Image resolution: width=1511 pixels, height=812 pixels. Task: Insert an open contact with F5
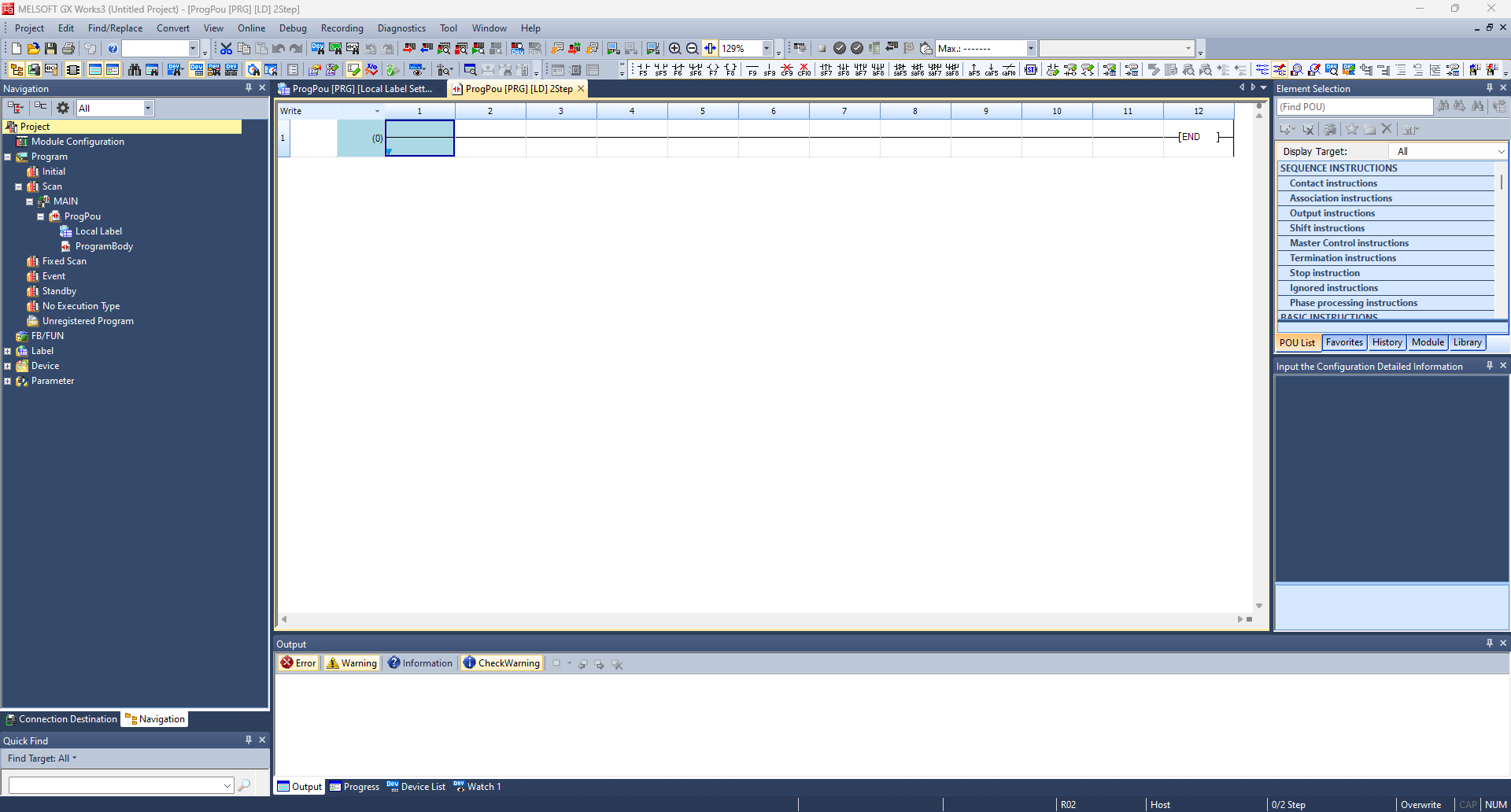point(643,70)
